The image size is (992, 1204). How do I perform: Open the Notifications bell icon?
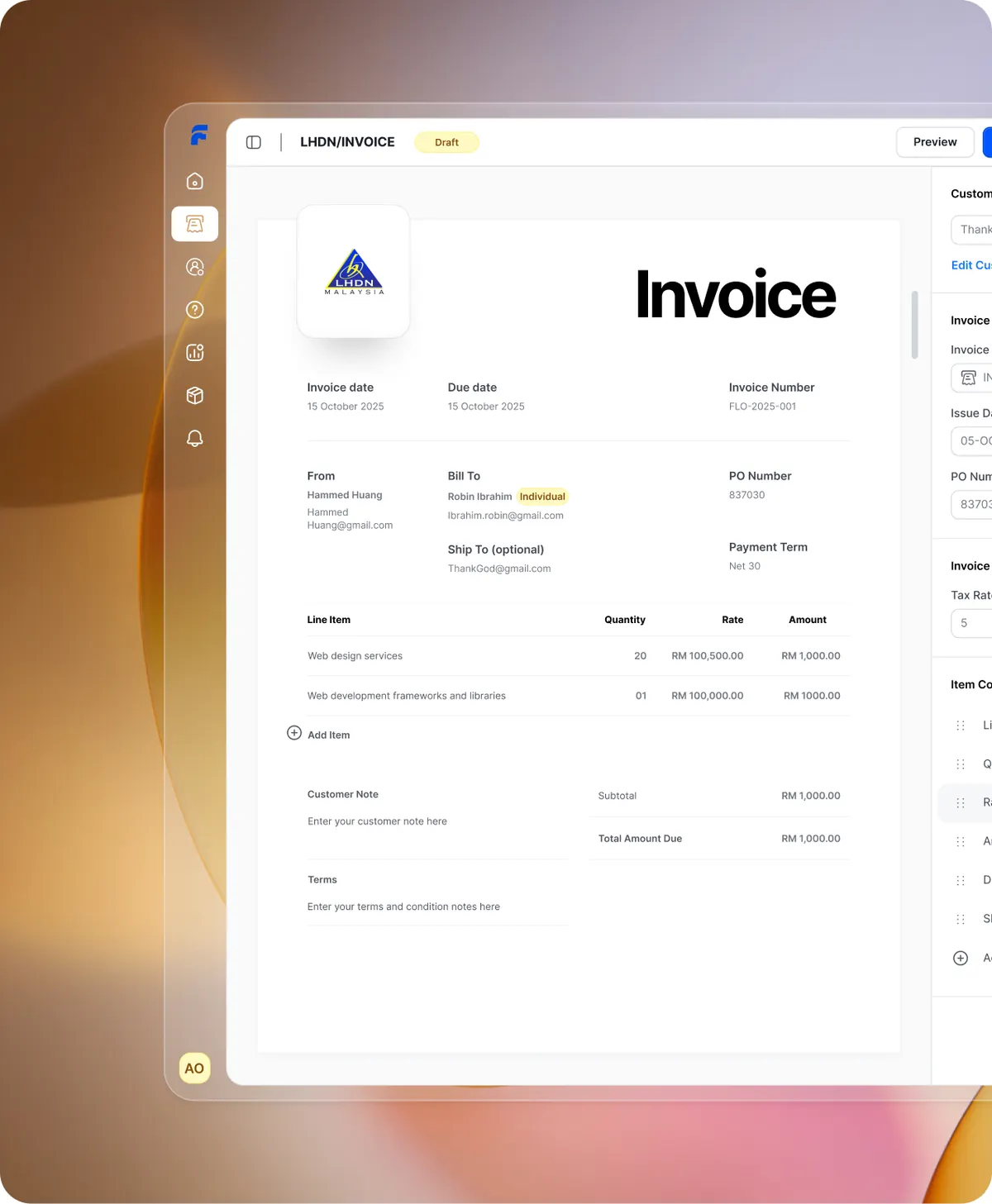coord(195,439)
